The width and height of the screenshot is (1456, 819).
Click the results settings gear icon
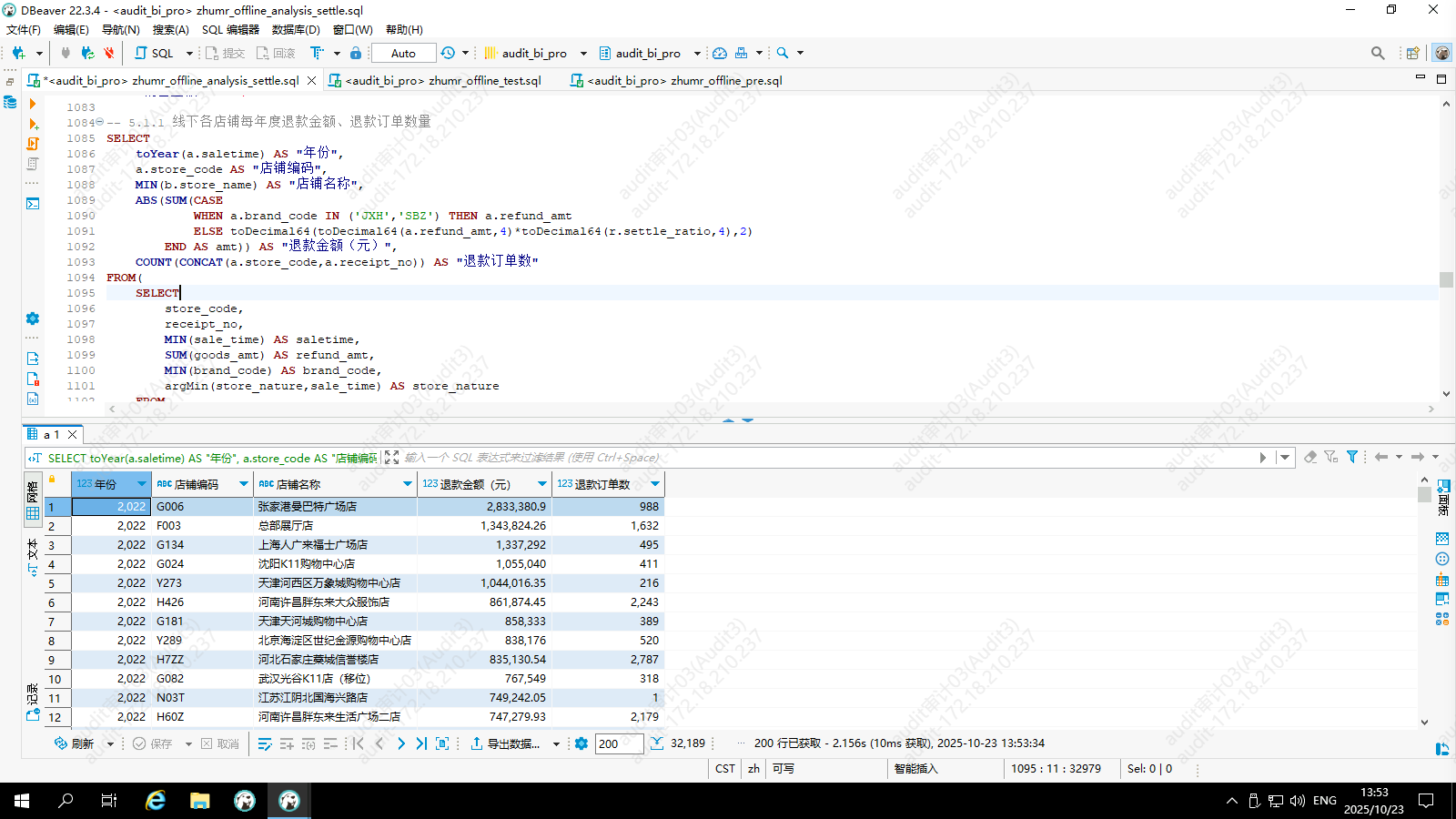click(x=581, y=743)
